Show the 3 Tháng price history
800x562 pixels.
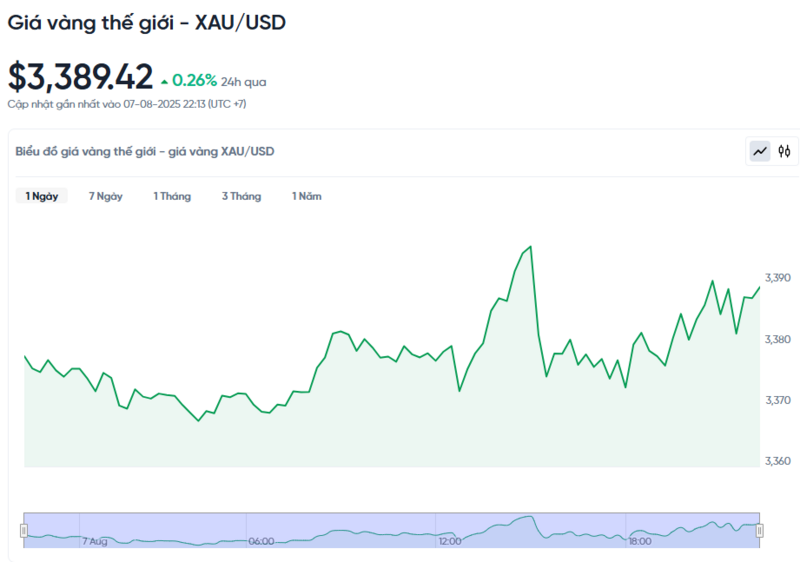(x=241, y=196)
